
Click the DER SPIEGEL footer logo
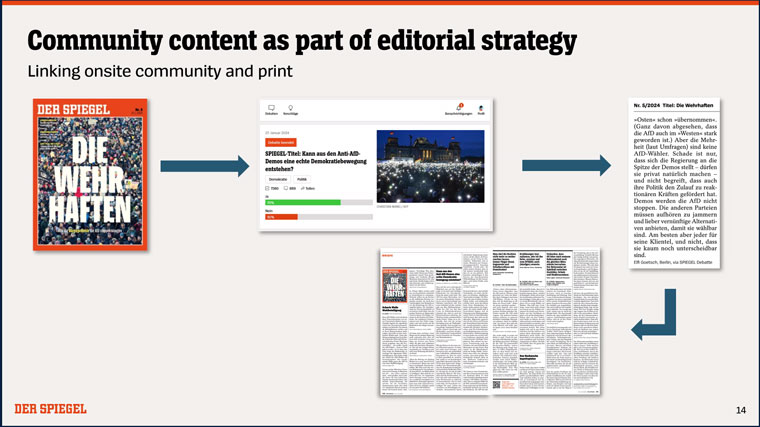[x=50, y=409]
